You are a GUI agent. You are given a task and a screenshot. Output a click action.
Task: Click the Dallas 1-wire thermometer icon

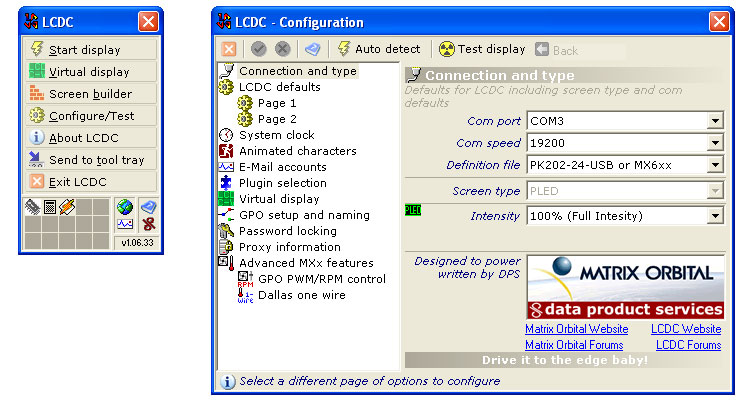point(245,295)
